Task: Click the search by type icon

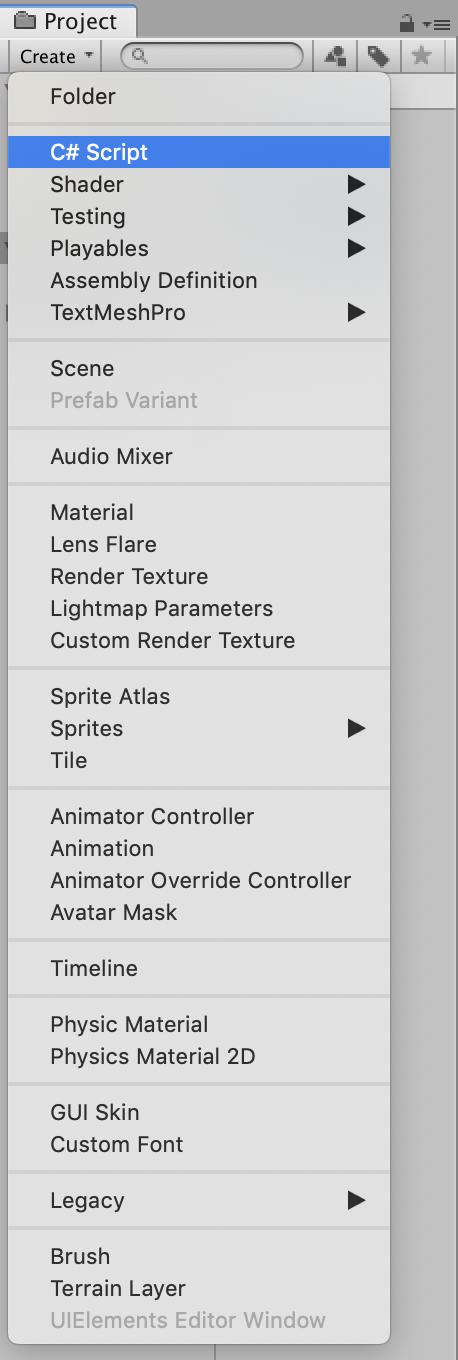Action: (x=335, y=57)
